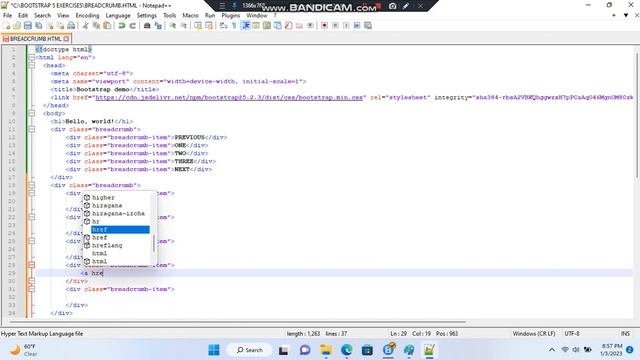This screenshot has height=360, width=640.
Task: Collapse fold marker on line 31
Action: 32,289
